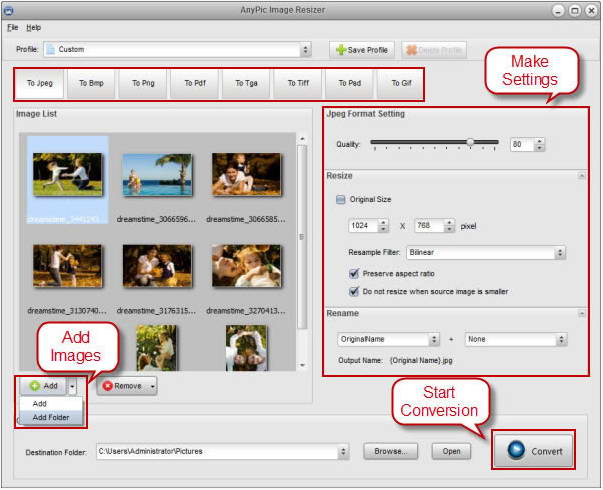
Task: Click the Quality value field showing 80
Action: 522,145
